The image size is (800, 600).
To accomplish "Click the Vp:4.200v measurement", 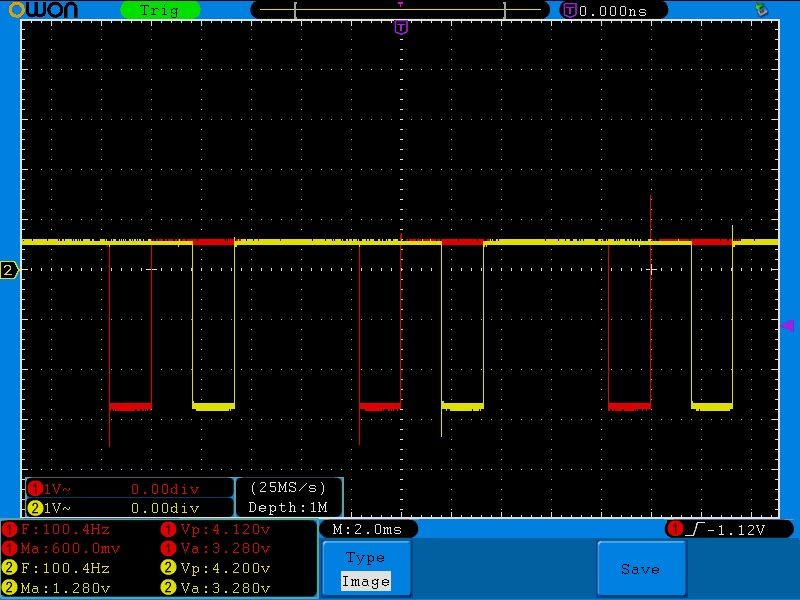I will tap(225, 568).
